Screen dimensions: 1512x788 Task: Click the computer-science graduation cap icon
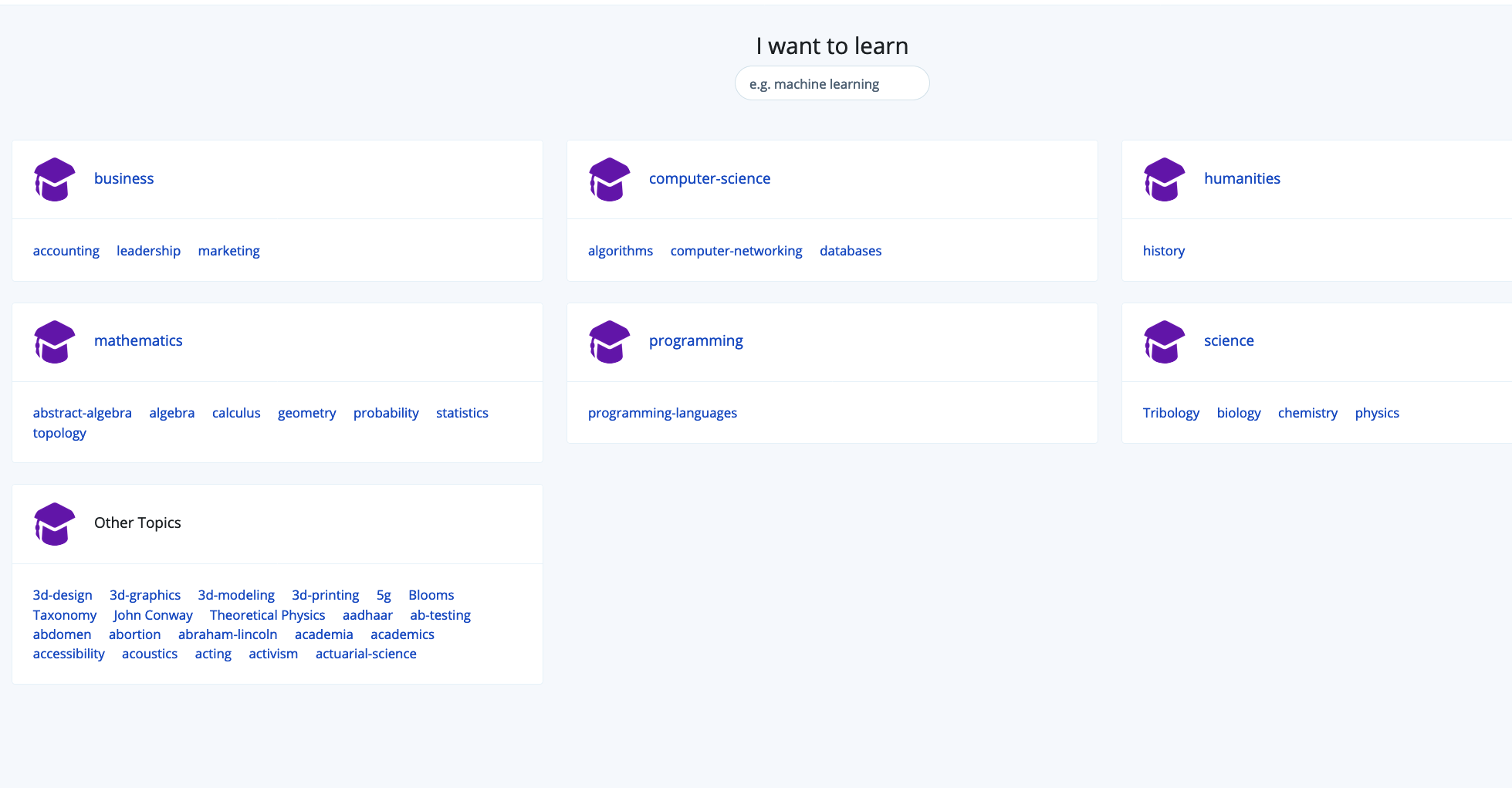[x=610, y=179]
